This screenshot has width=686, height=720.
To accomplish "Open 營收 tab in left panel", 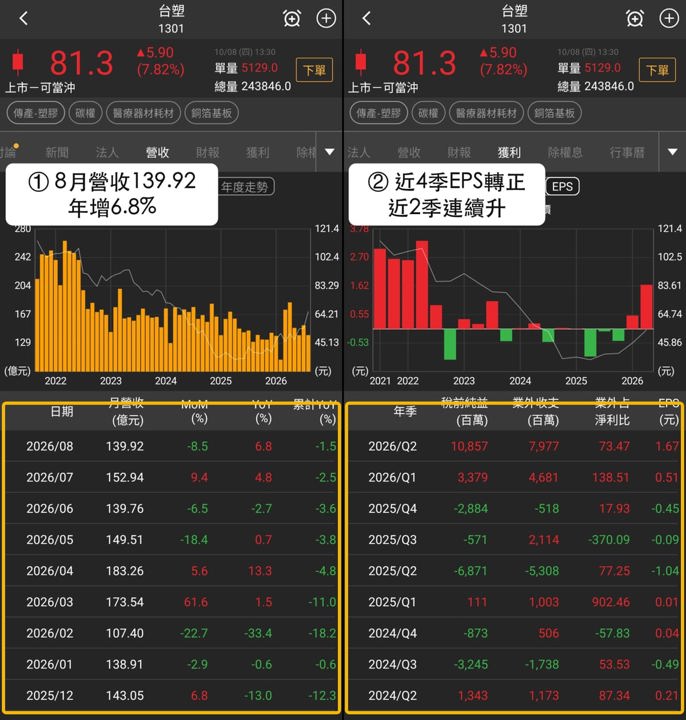I will 157,152.
